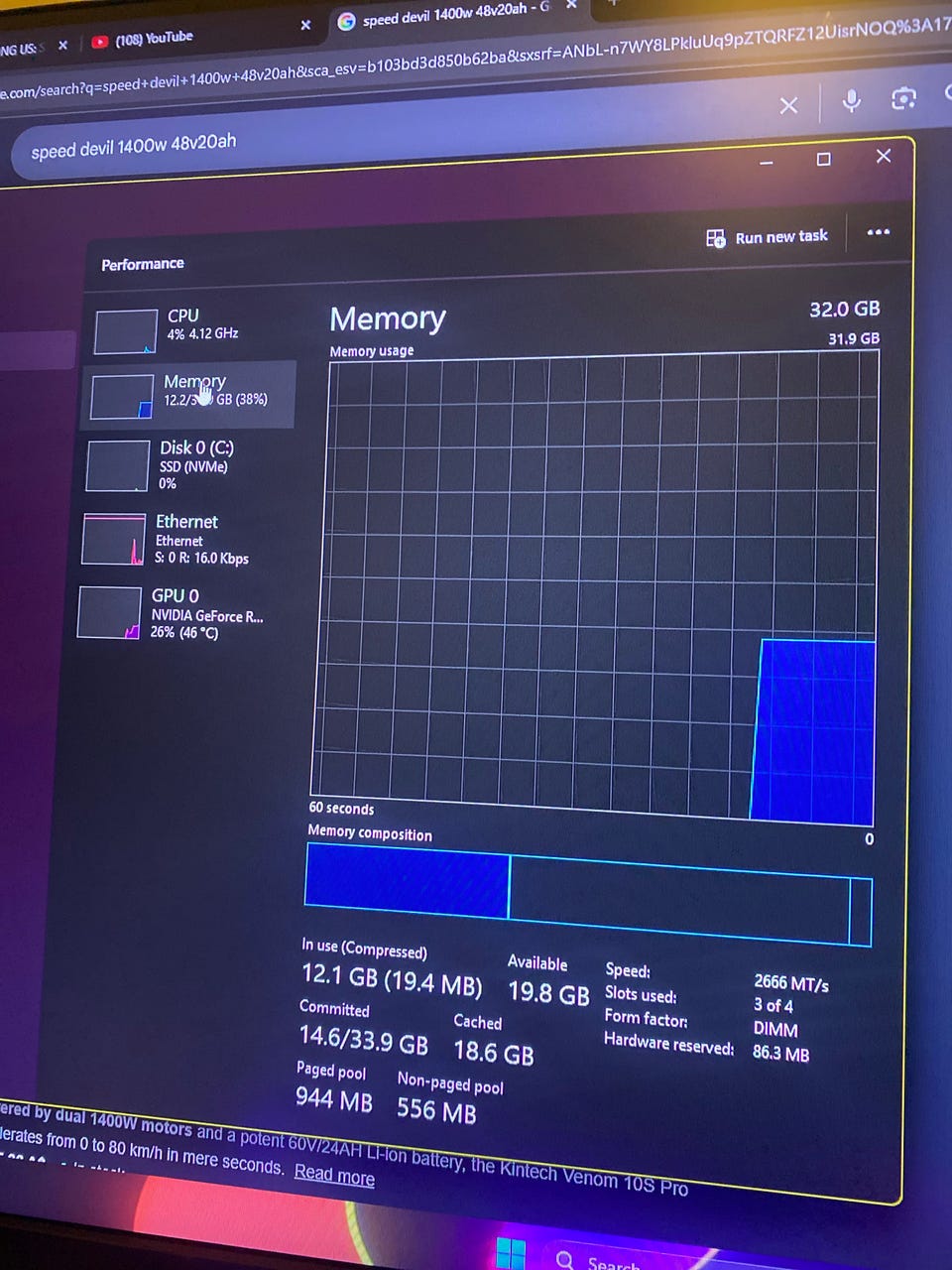This screenshot has width=952, height=1270.
Task: Minimize the Task Manager window
Action: point(766,162)
